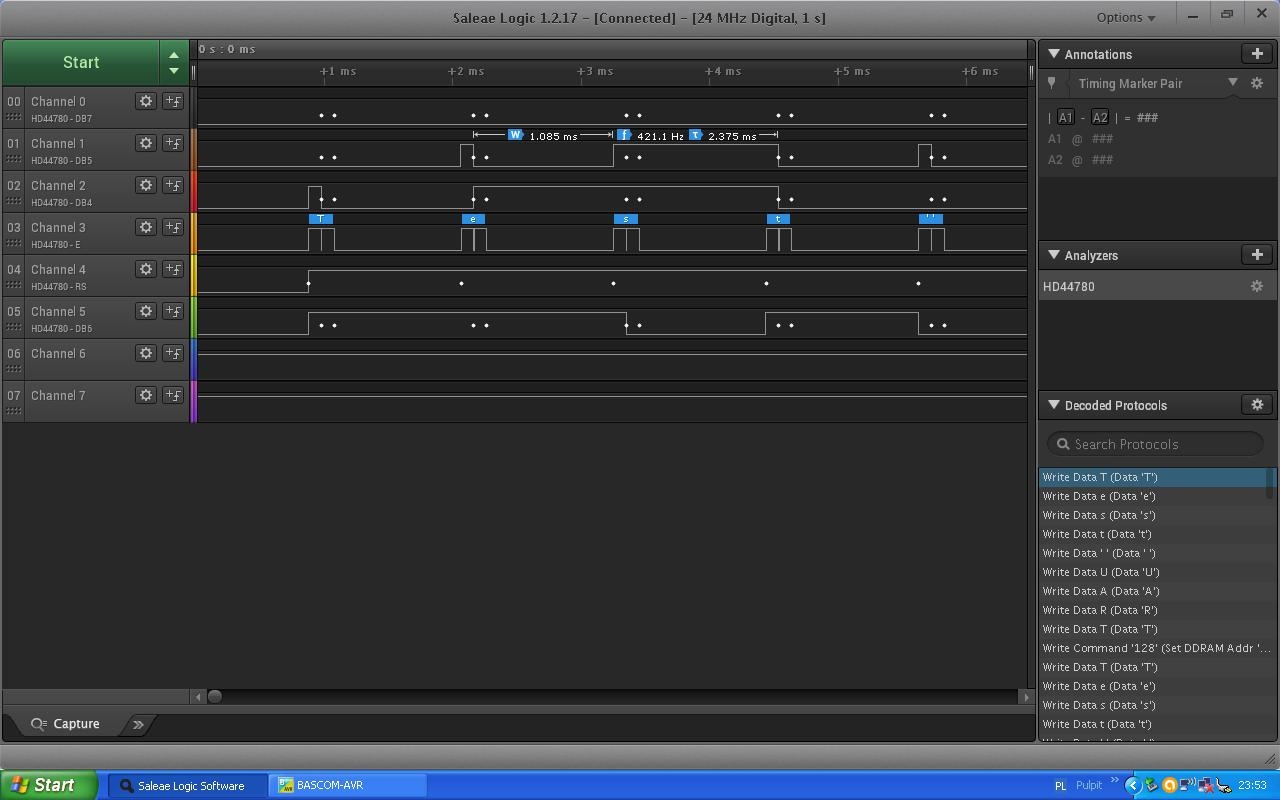
Task: Search decoded protocols field
Action: pos(1155,444)
